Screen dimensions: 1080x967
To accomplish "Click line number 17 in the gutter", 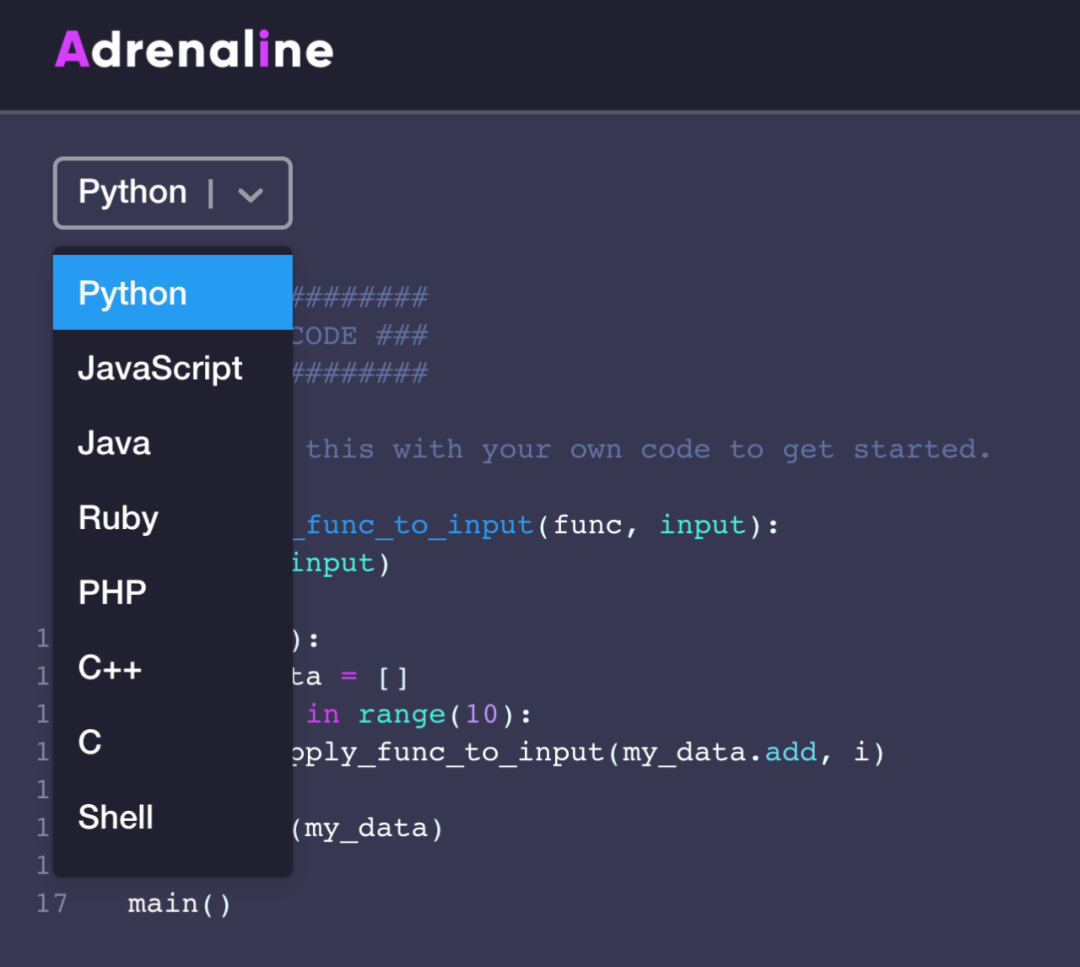I will tap(51, 903).
